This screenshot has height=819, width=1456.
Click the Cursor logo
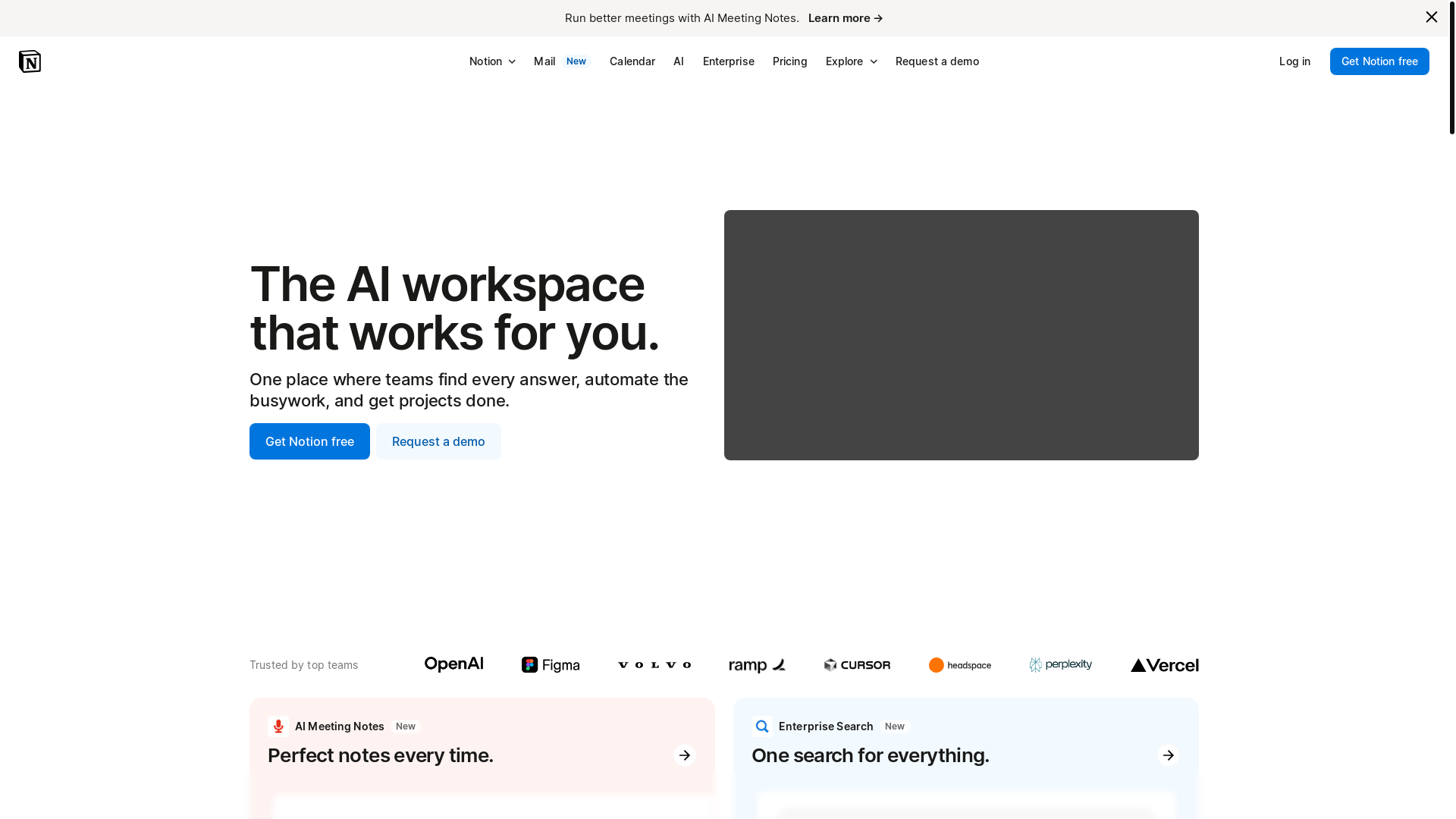[857, 665]
